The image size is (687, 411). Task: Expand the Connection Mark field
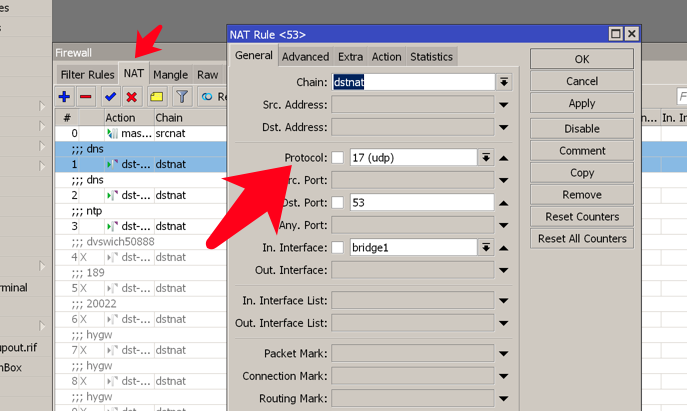(504, 376)
